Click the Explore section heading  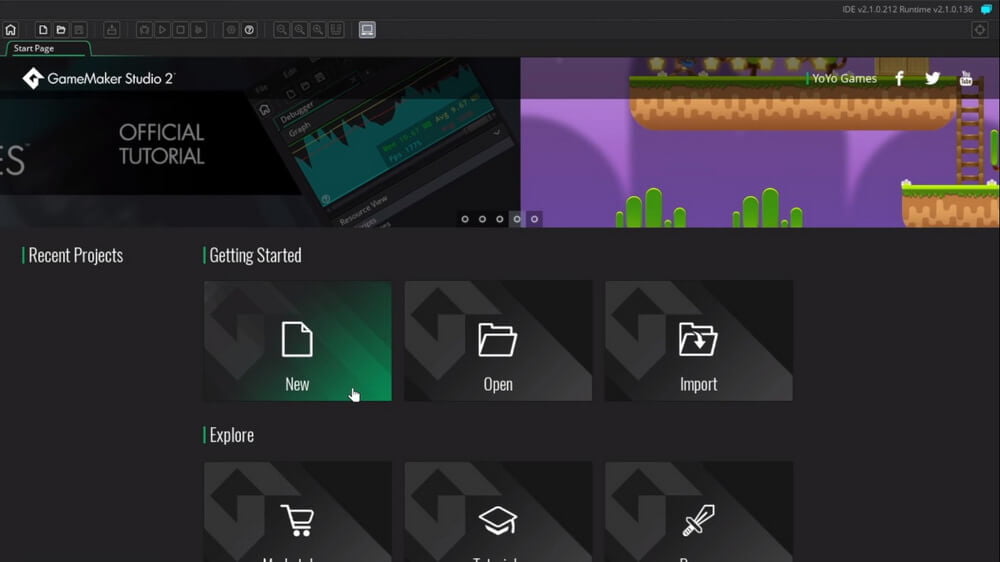232,435
